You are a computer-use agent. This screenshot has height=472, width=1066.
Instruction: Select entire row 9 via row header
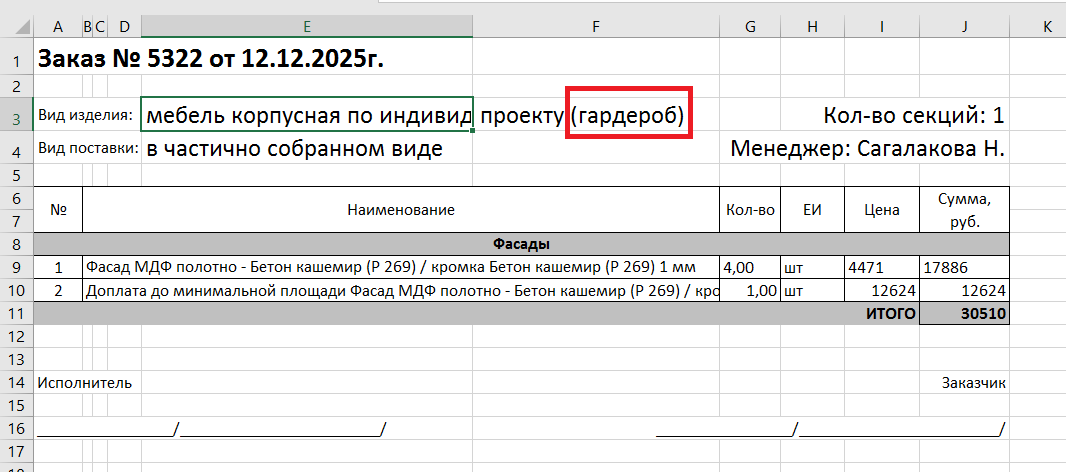coord(16,268)
